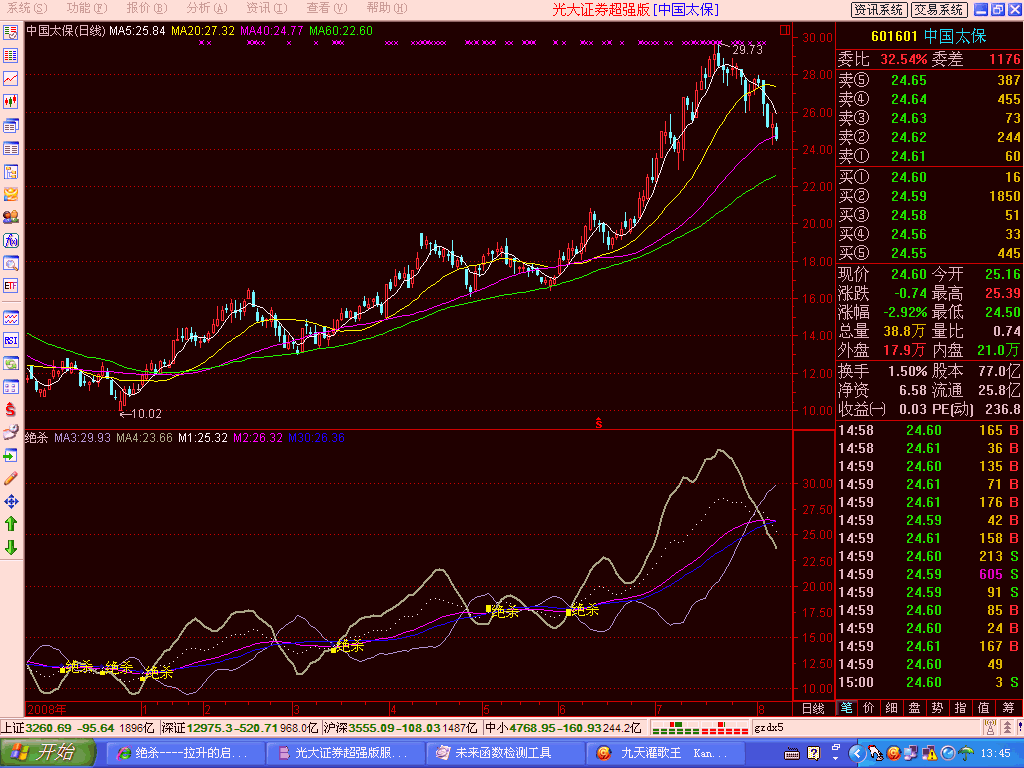Image resolution: width=1024 pixels, height=768 pixels.
Task: Click the wavy indicator lines icon
Action: 10,318
